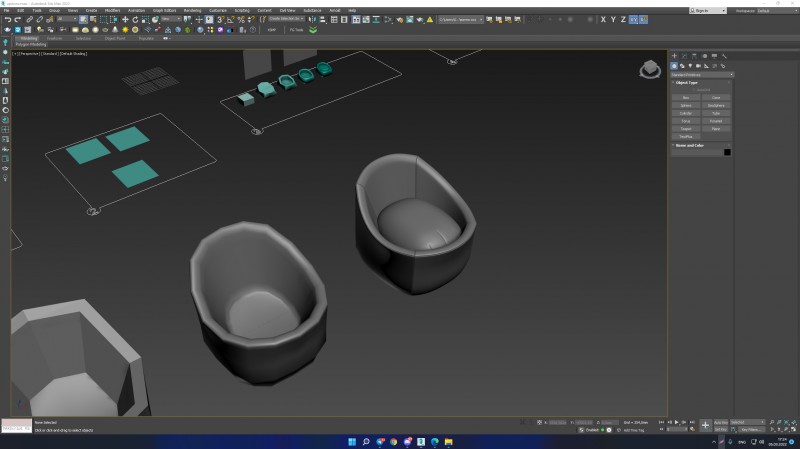
Task: Click the Play Animation button
Action: (677, 422)
